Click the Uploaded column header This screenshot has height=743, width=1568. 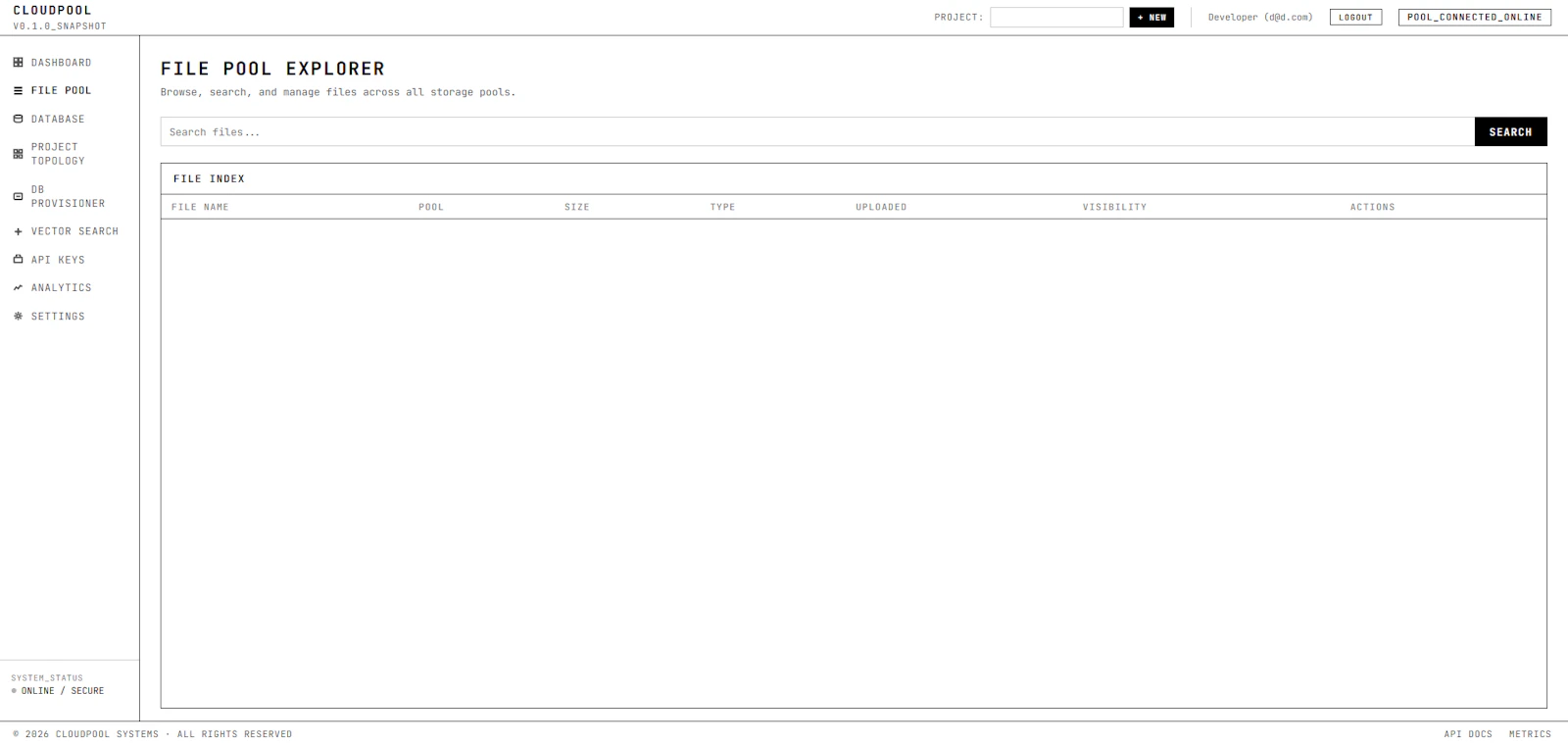[881, 207]
